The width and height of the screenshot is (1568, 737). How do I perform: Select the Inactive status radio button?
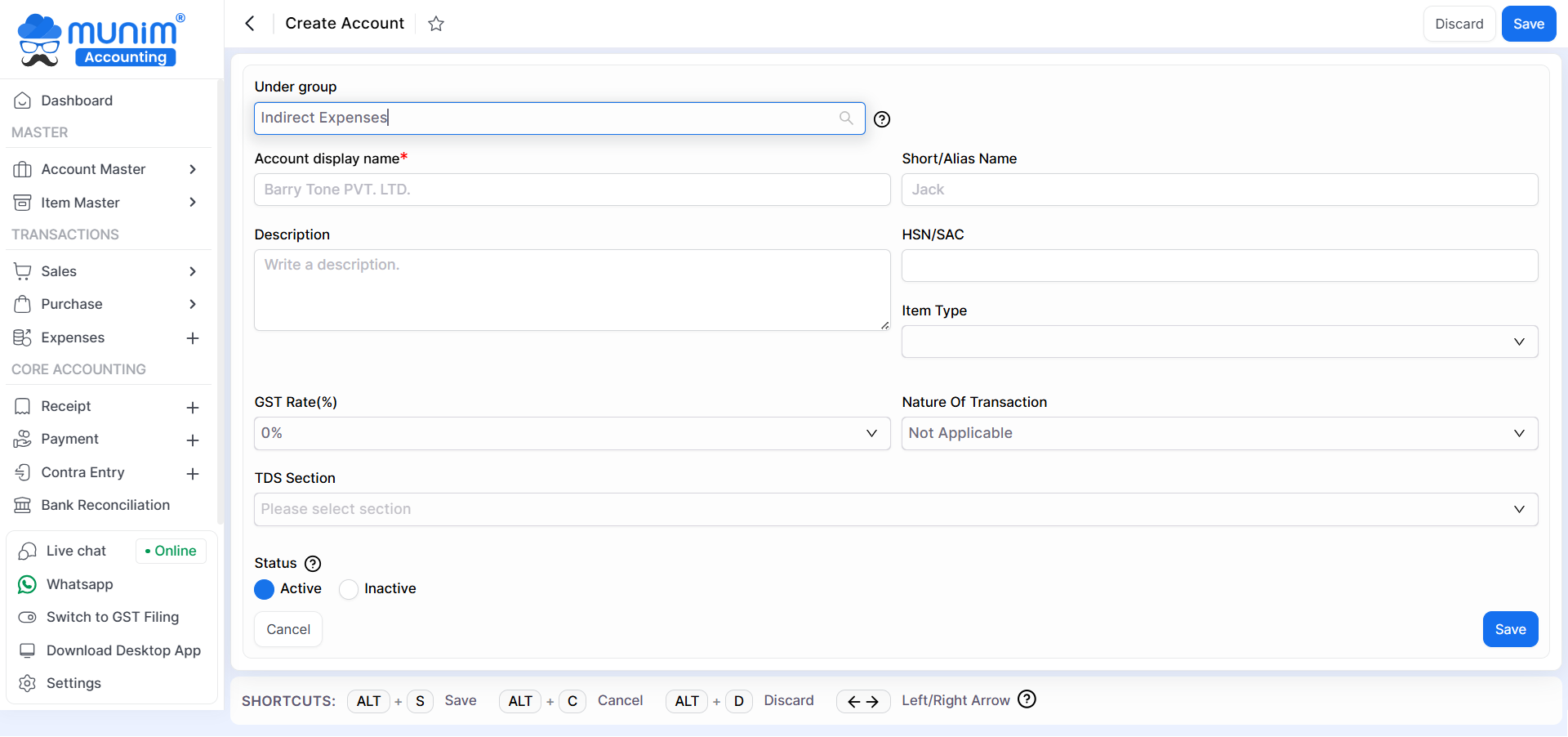click(349, 589)
